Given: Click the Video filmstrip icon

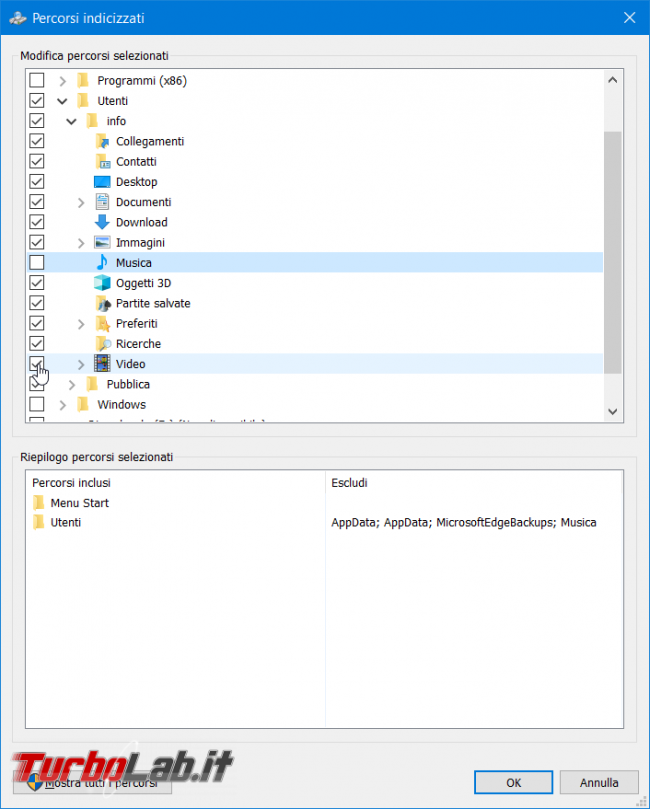Looking at the screenshot, I should tap(102, 364).
